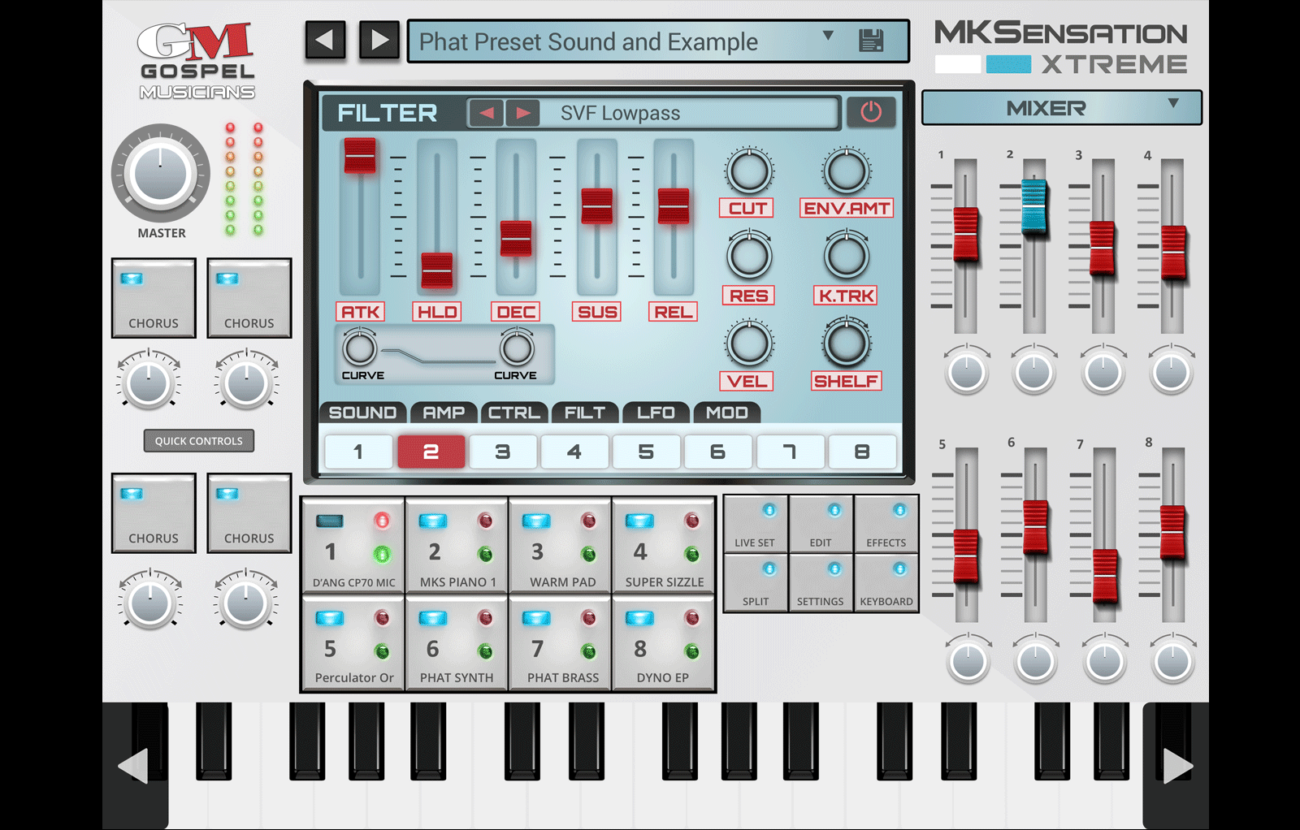The width and height of the screenshot is (1300, 830).
Task: Click the blue mixer channel 2 fader
Action: 1034,206
